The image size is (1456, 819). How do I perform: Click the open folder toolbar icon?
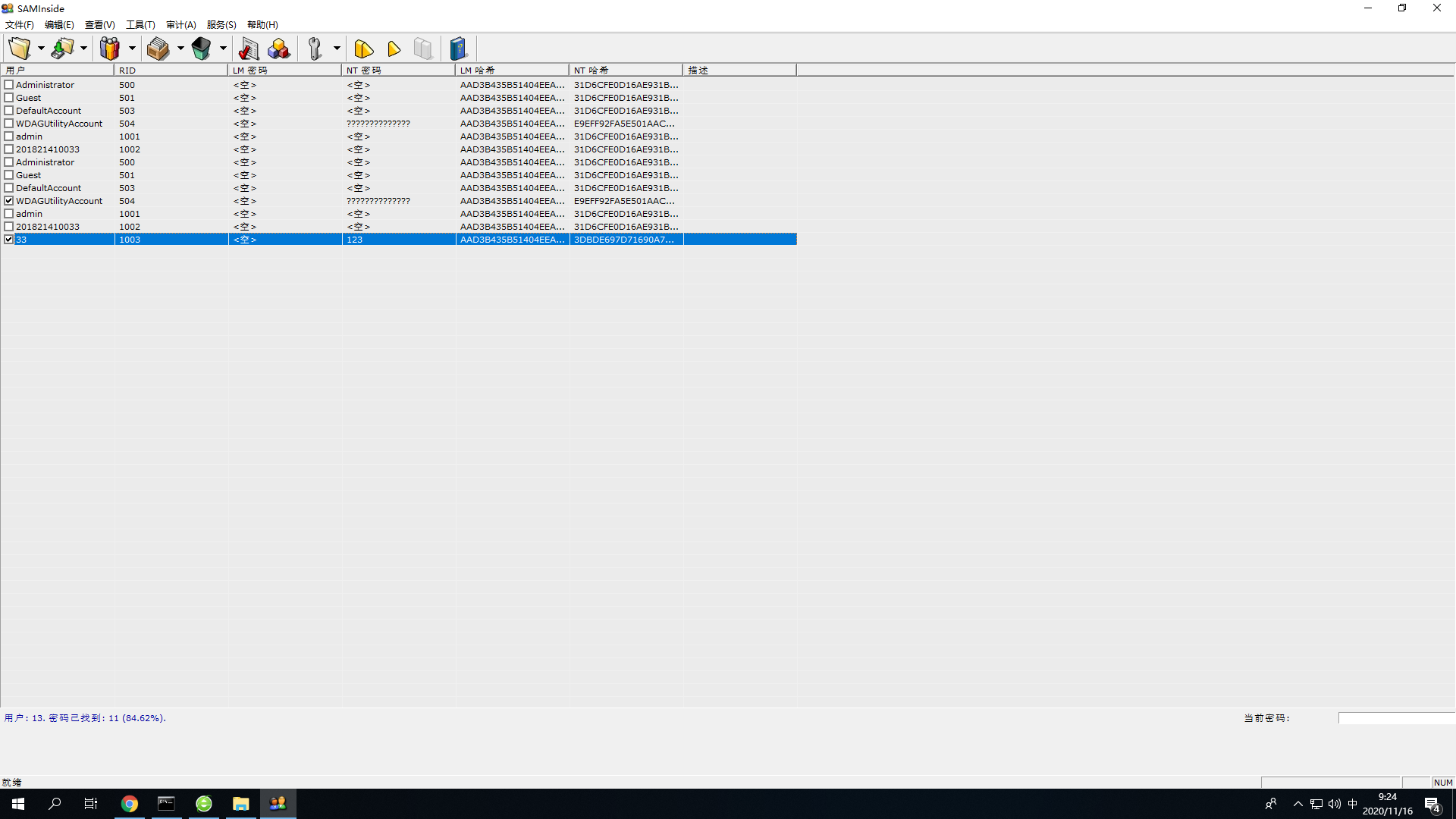(x=20, y=49)
